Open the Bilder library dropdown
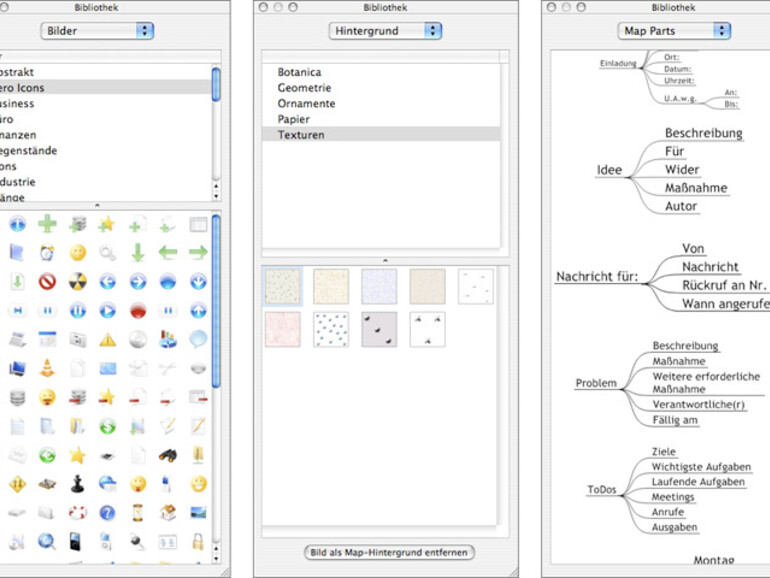Image resolution: width=770 pixels, height=578 pixels. 97,31
